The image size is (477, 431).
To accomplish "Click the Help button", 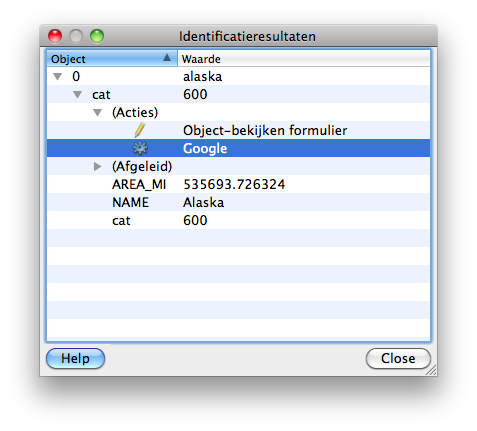I will pyautogui.click(x=75, y=359).
